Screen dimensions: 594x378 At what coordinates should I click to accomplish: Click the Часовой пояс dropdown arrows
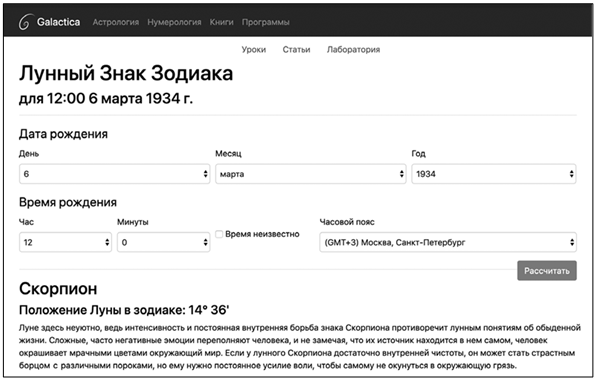pos(572,242)
